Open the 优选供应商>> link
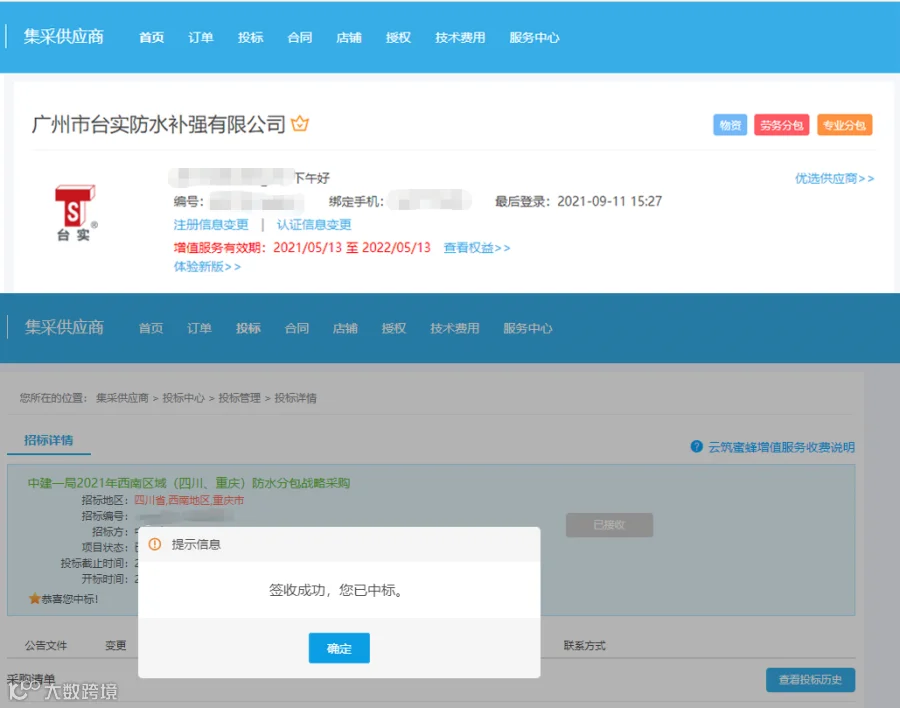Screen dimensions: 900x708 (835, 179)
